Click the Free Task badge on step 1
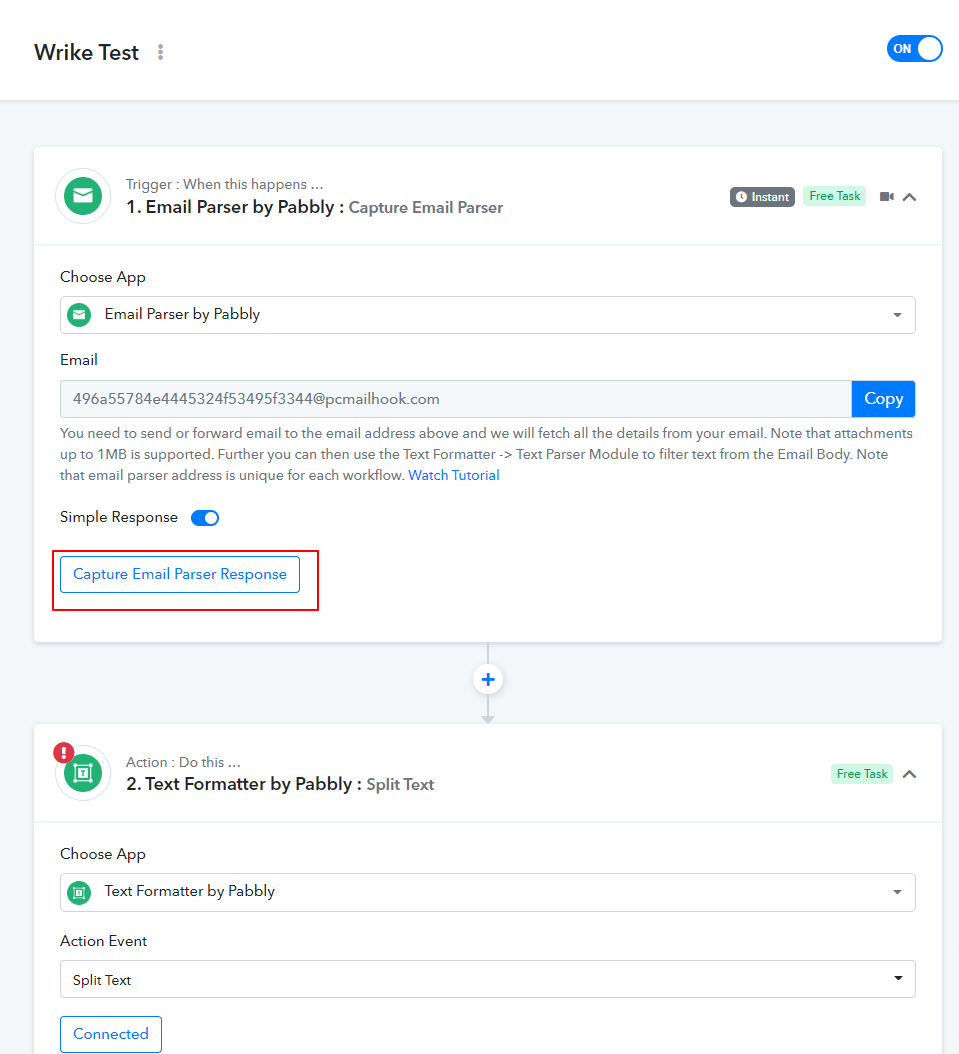The width and height of the screenshot is (959, 1054). coord(834,196)
